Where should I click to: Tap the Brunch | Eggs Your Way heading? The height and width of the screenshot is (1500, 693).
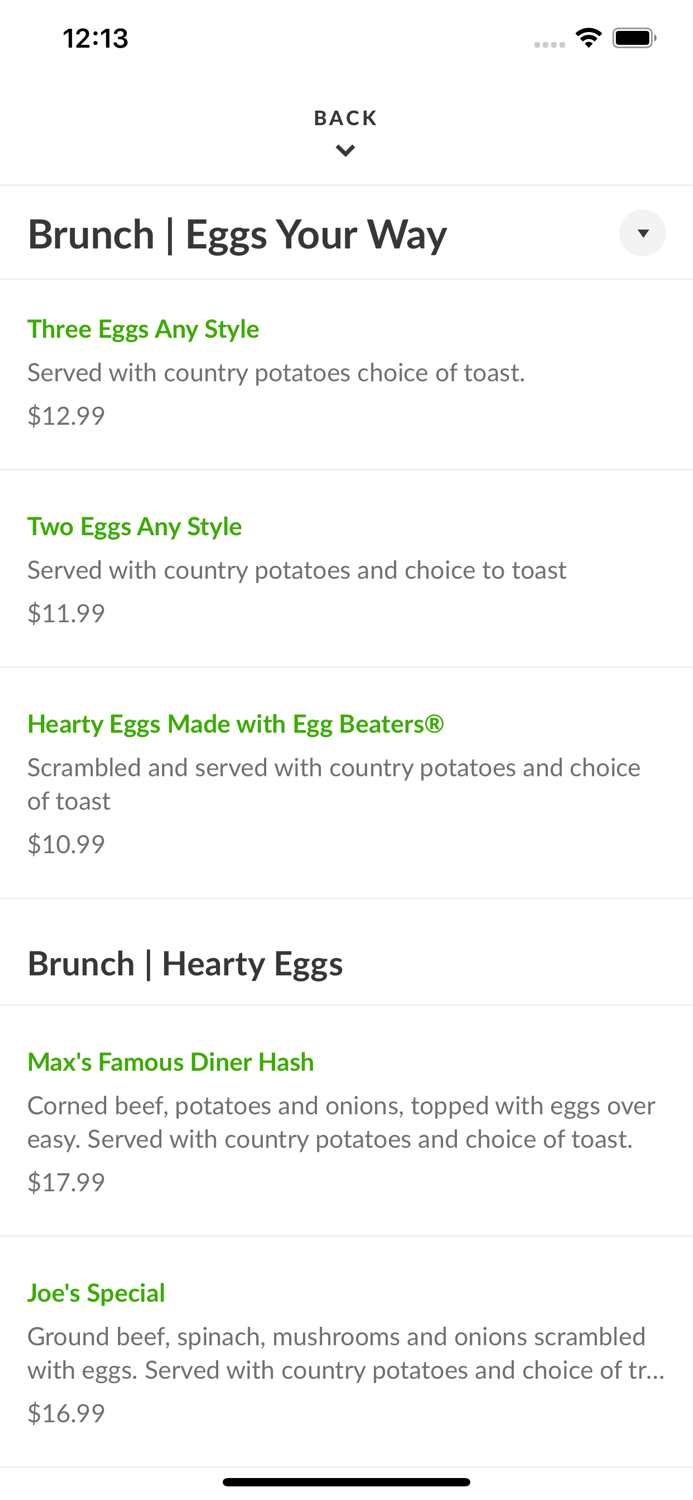[237, 233]
